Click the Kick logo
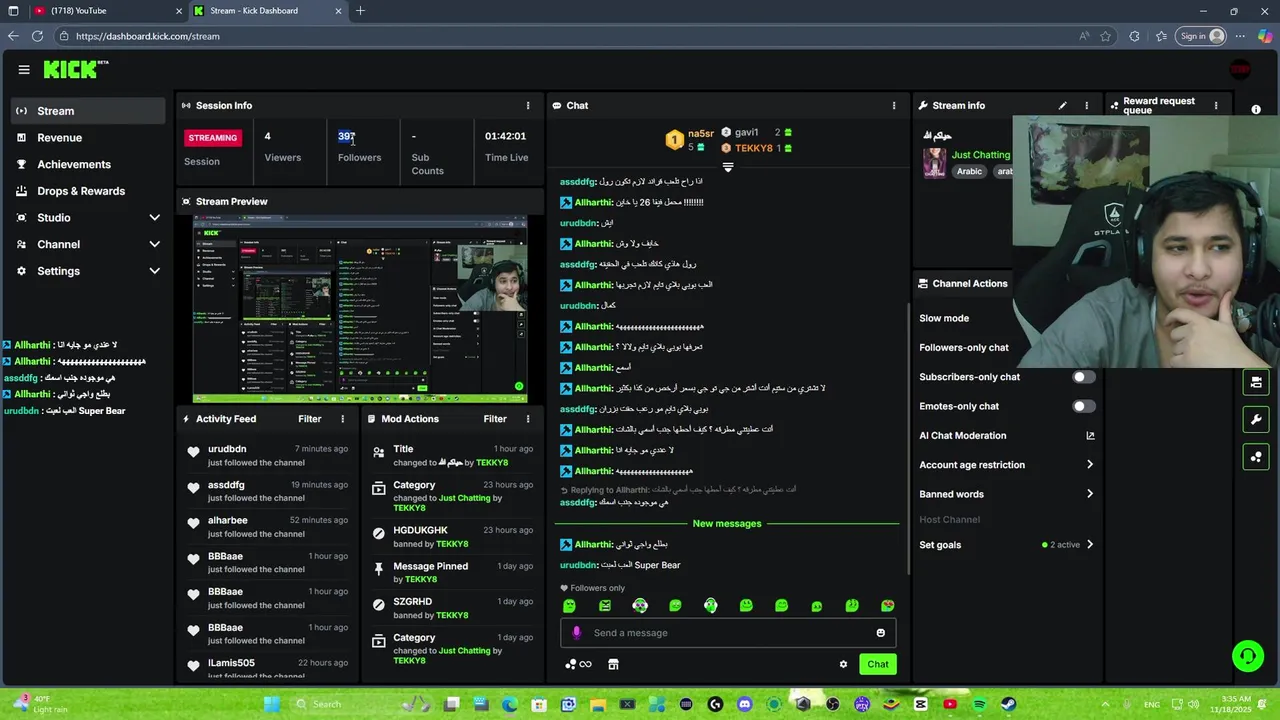 [x=75, y=69]
